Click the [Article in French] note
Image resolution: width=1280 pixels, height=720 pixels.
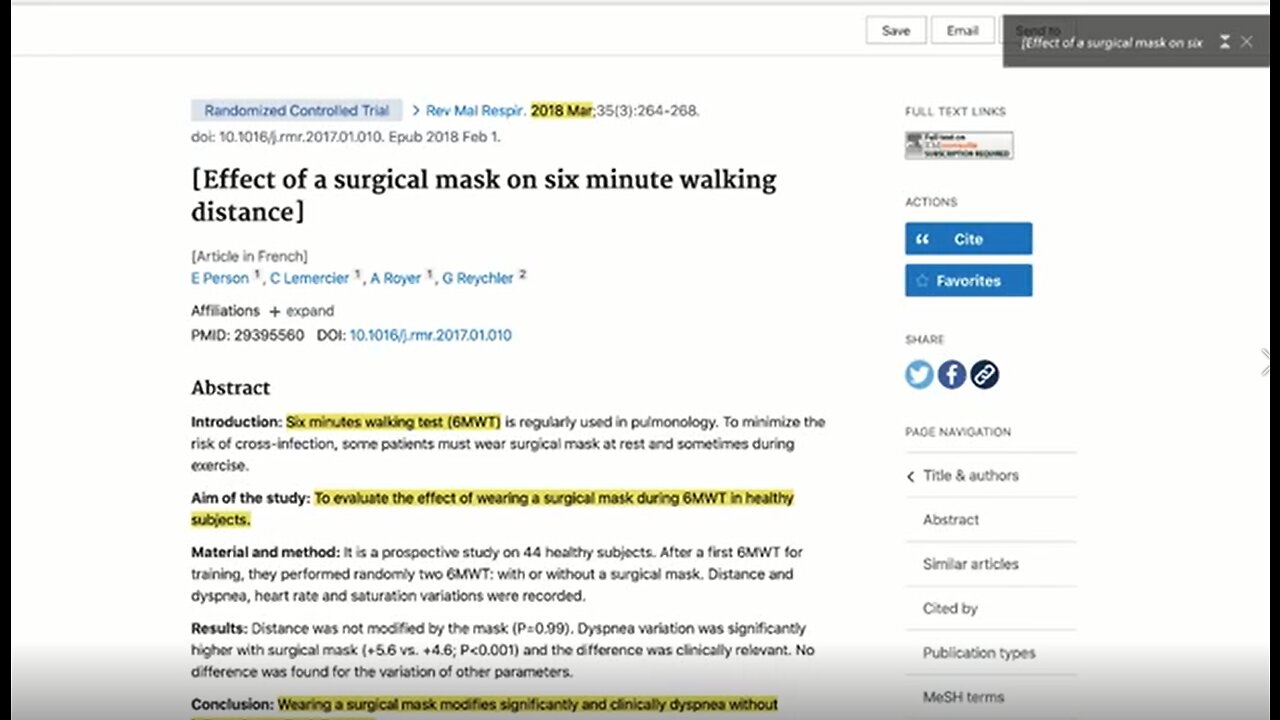click(x=249, y=257)
